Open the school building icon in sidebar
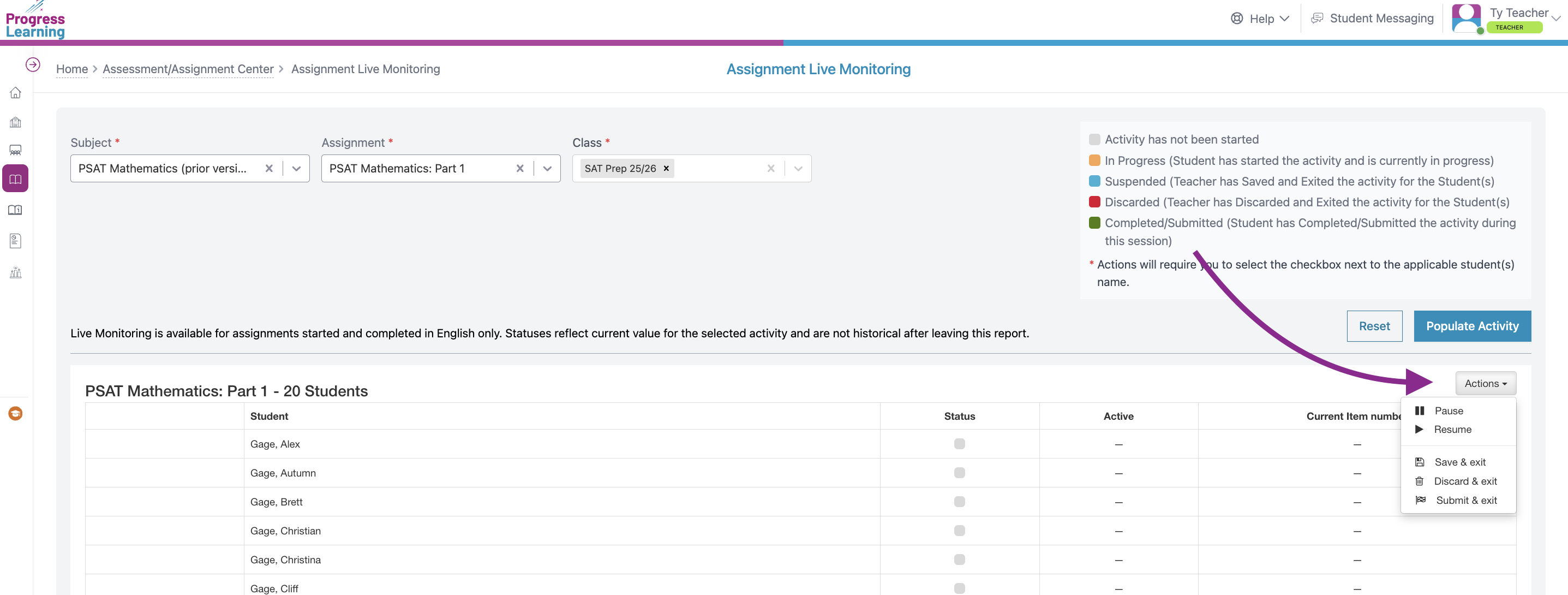The width and height of the screenshot is (1568, 595). [x=15, y=122]
